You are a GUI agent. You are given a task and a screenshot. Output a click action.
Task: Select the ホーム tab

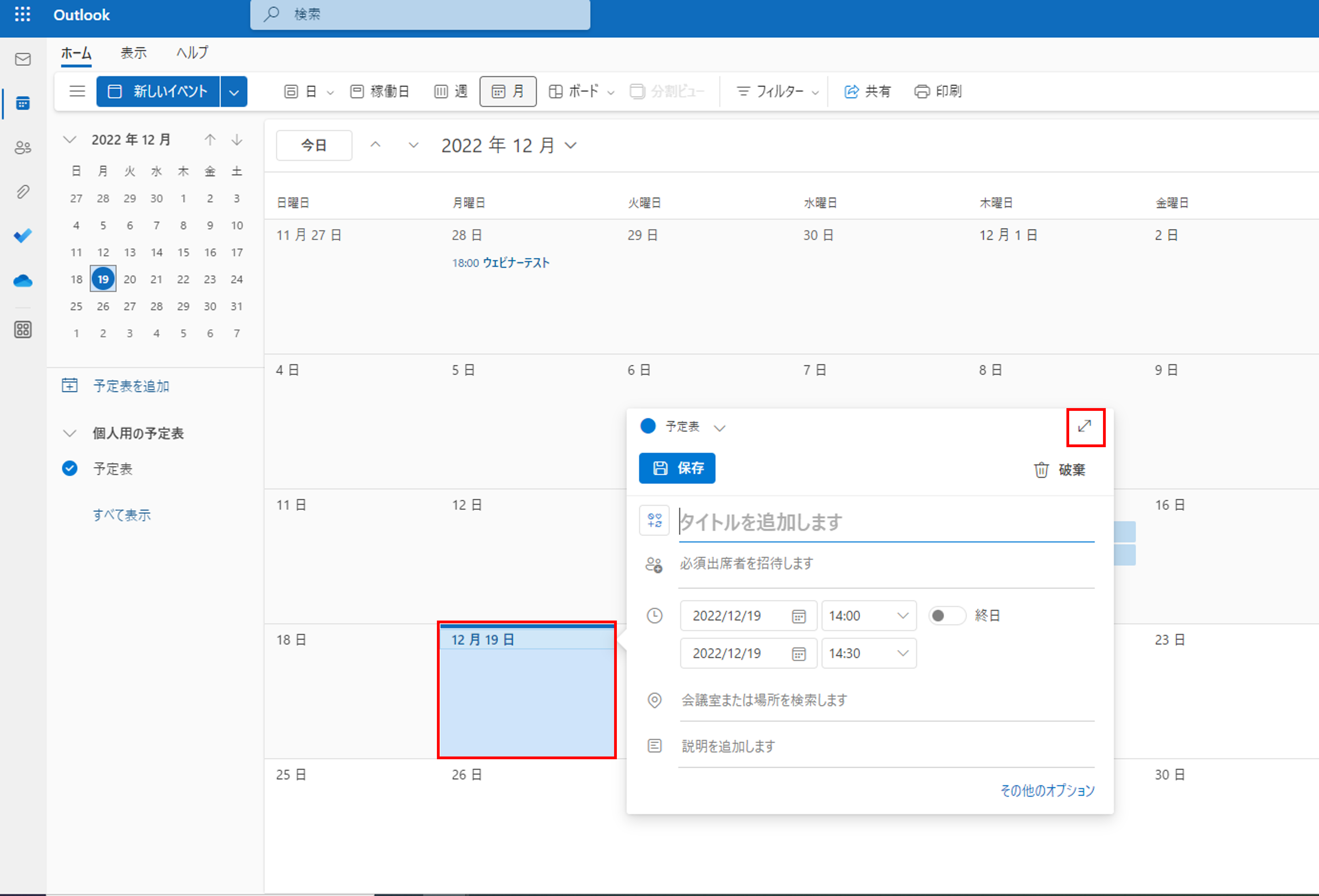coord(76,53)
